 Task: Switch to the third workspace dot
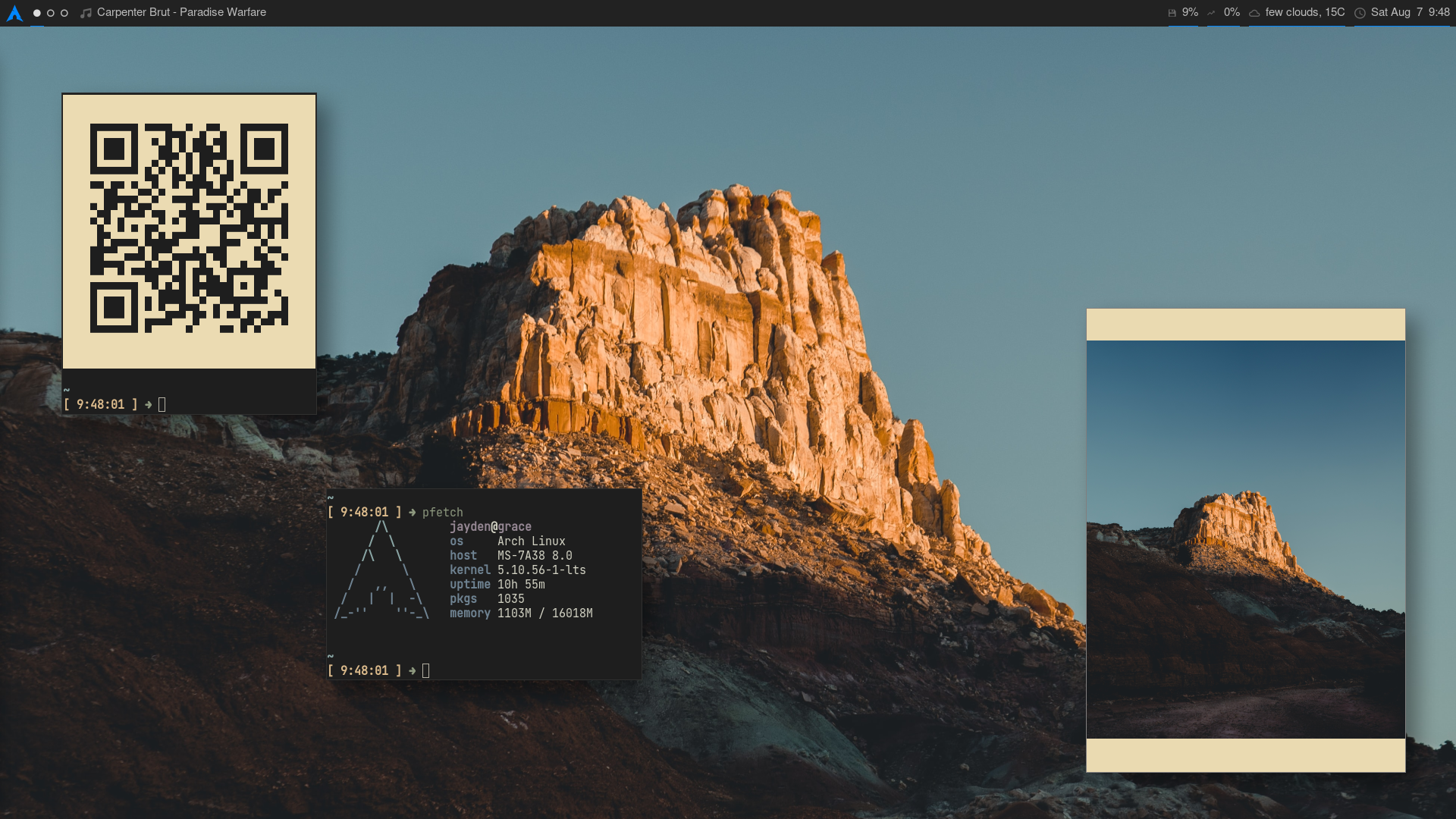pos(64,13)
